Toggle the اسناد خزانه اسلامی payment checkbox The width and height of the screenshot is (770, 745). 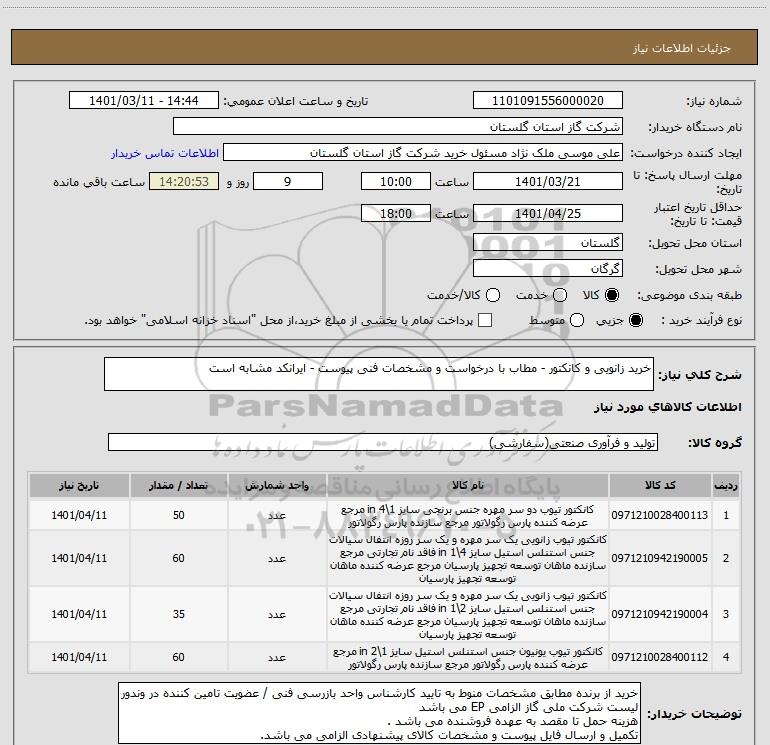[x=485, y=320]
